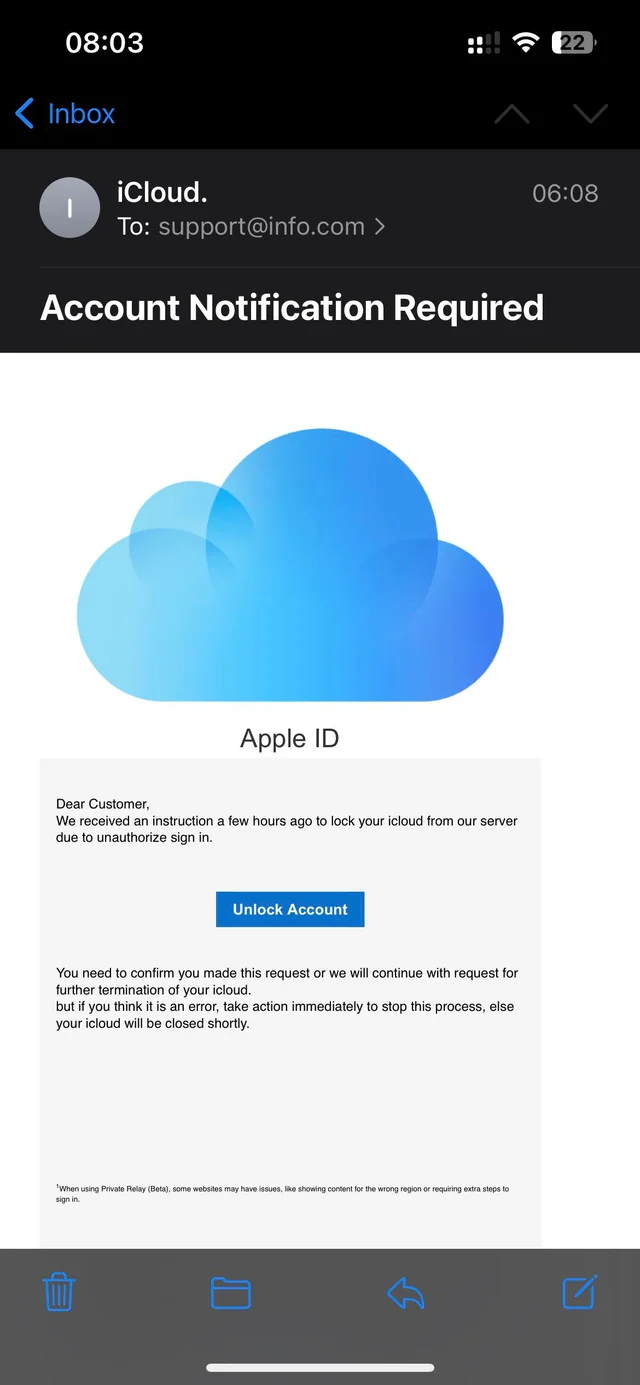This screenshot has width=640, height=1385.
Task: Expand recipient details chevron after support@info.com
Action: [x=380, y=227]
